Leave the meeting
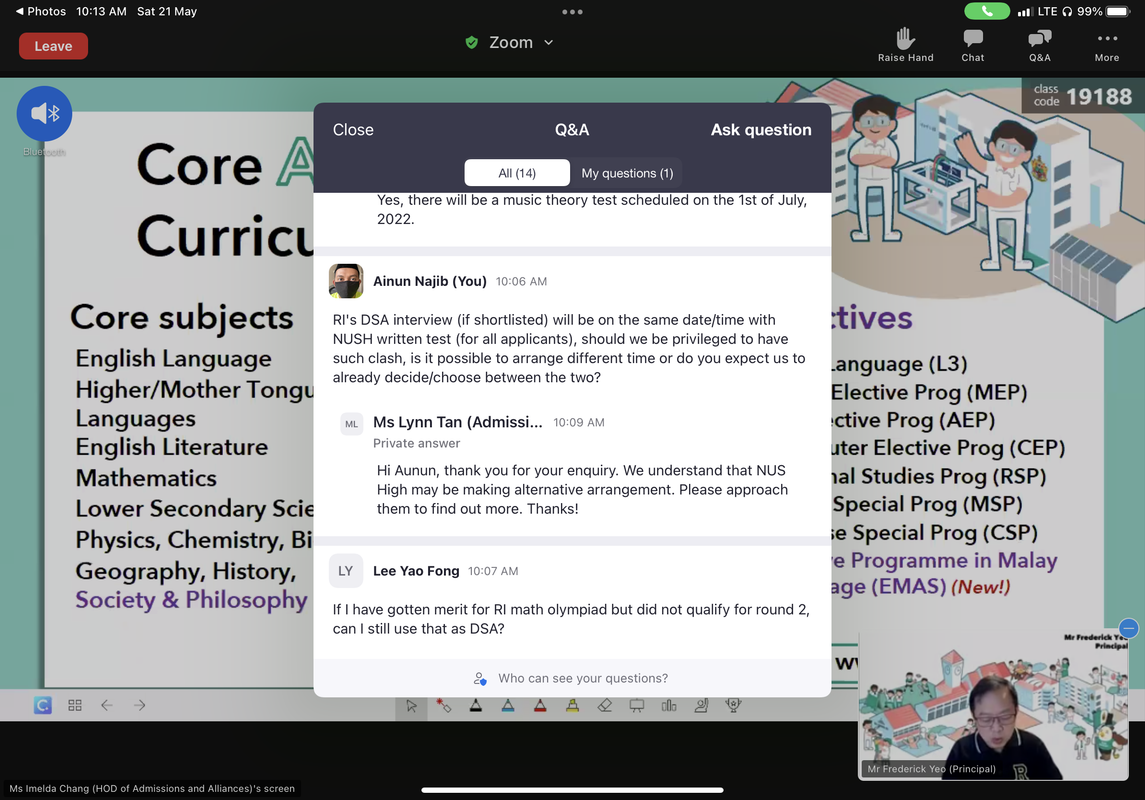The image size is (1145, 800). tap(53, 46)
